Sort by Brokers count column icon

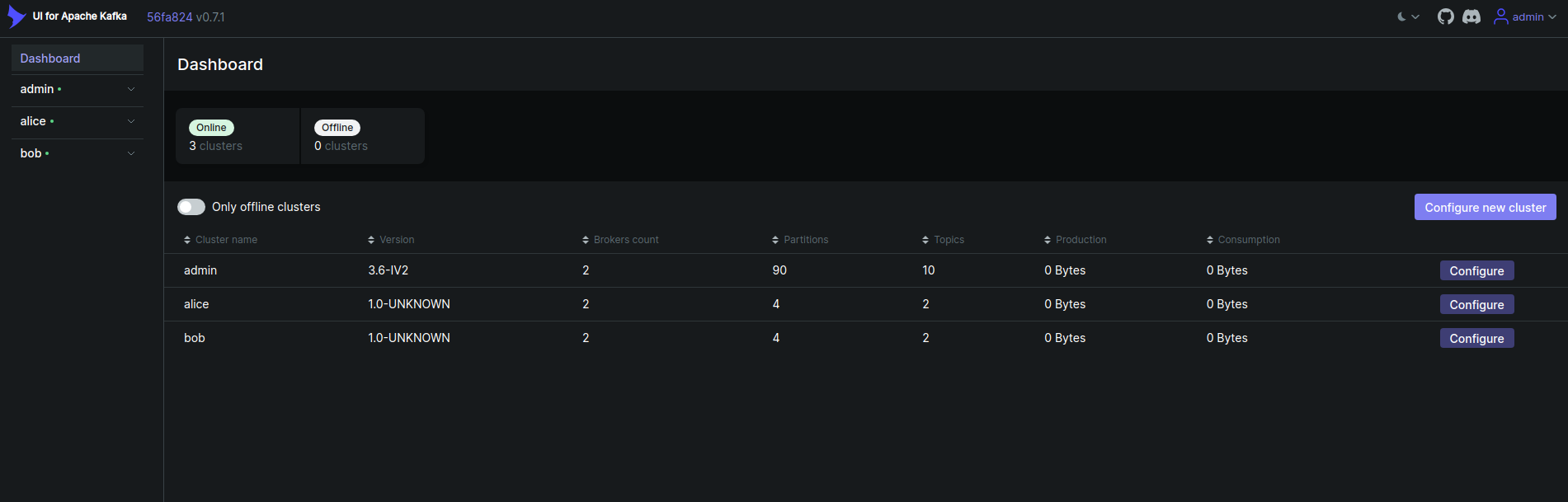coord(586,240)
